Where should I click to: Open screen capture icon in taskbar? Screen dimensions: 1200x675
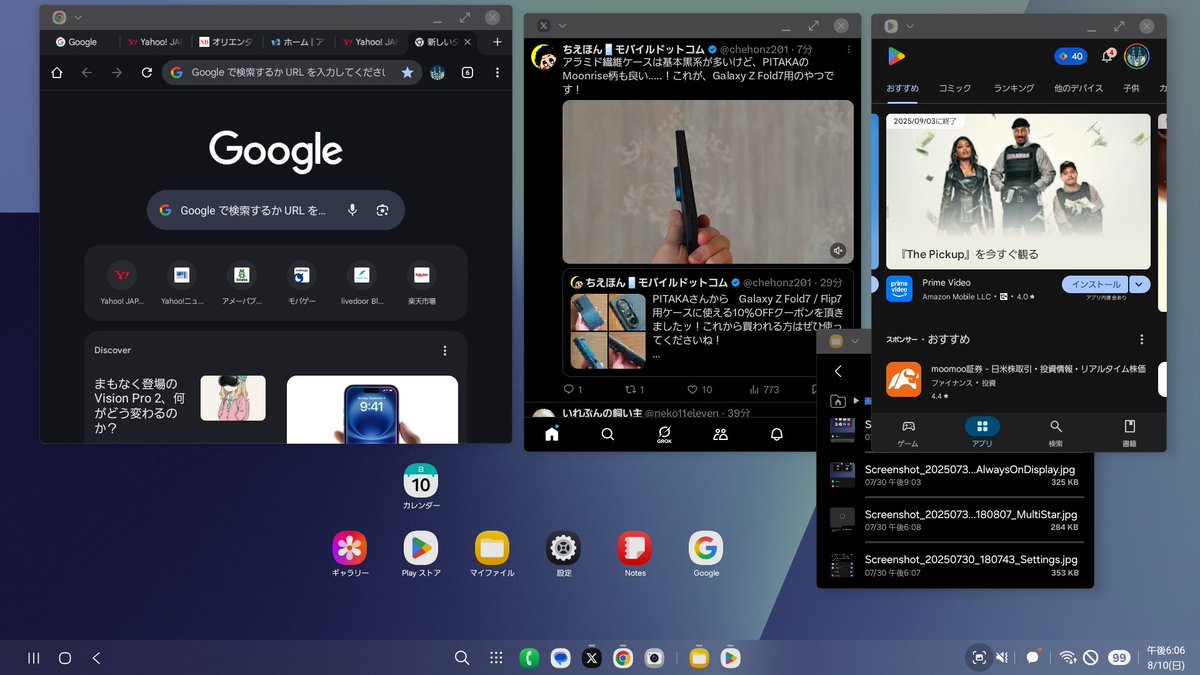pos(978,658)
